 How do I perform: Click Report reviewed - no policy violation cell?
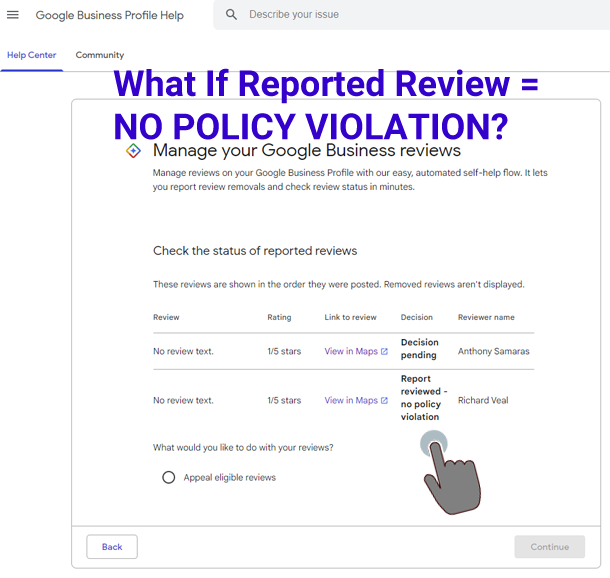pyautogui.click(x=424, y=398)
